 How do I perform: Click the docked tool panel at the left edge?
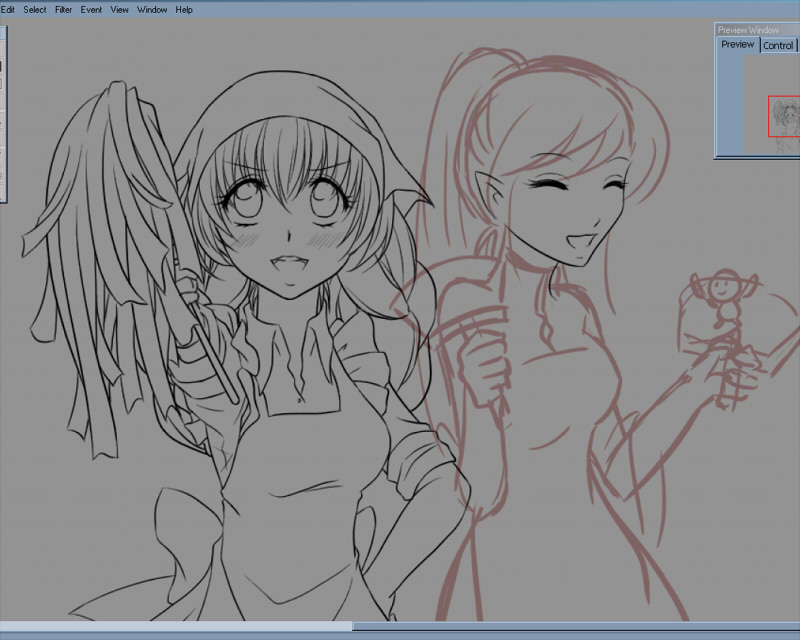[3, 110]
